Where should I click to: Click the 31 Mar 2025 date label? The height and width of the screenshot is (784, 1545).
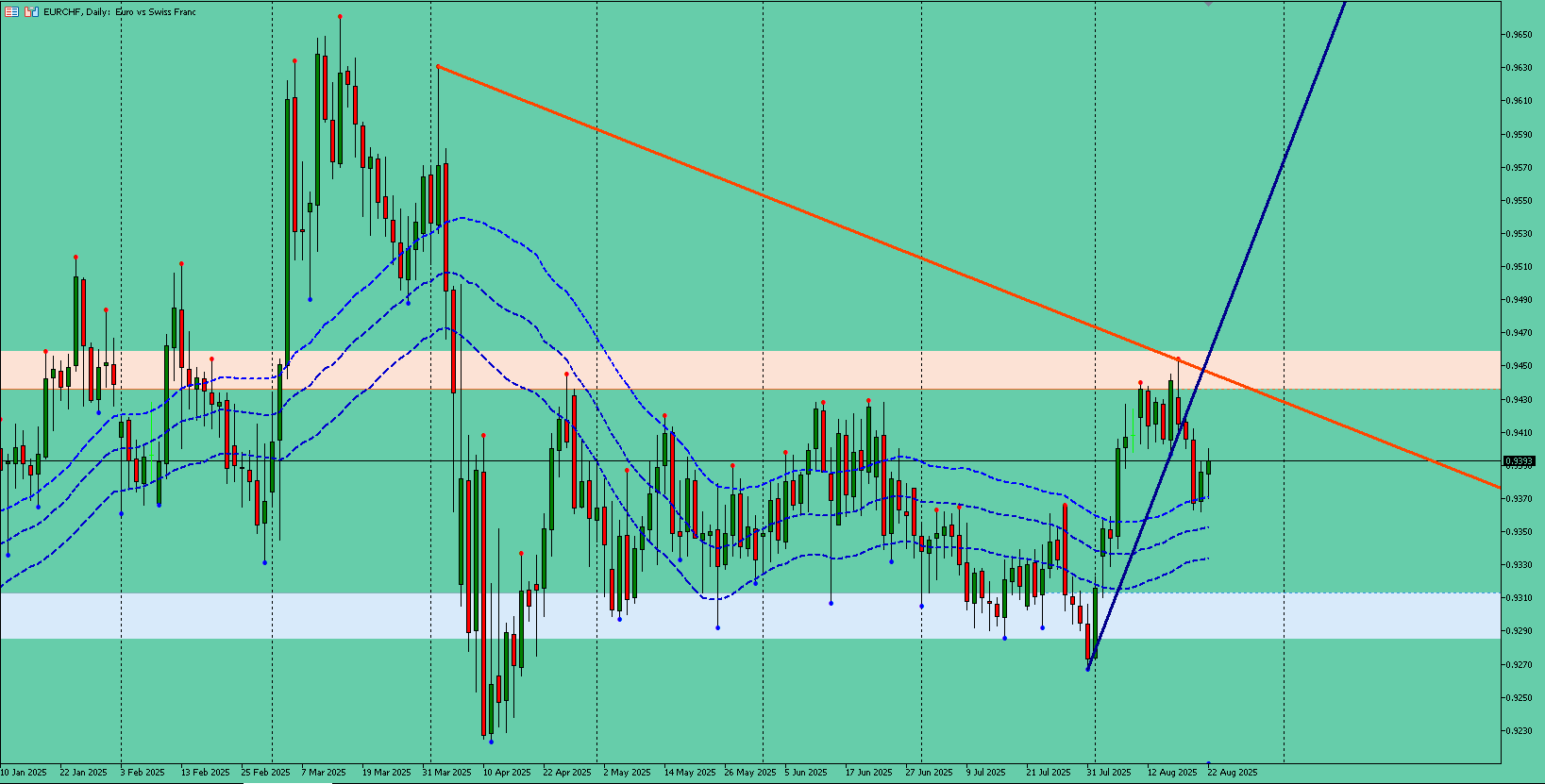[446, 773]
